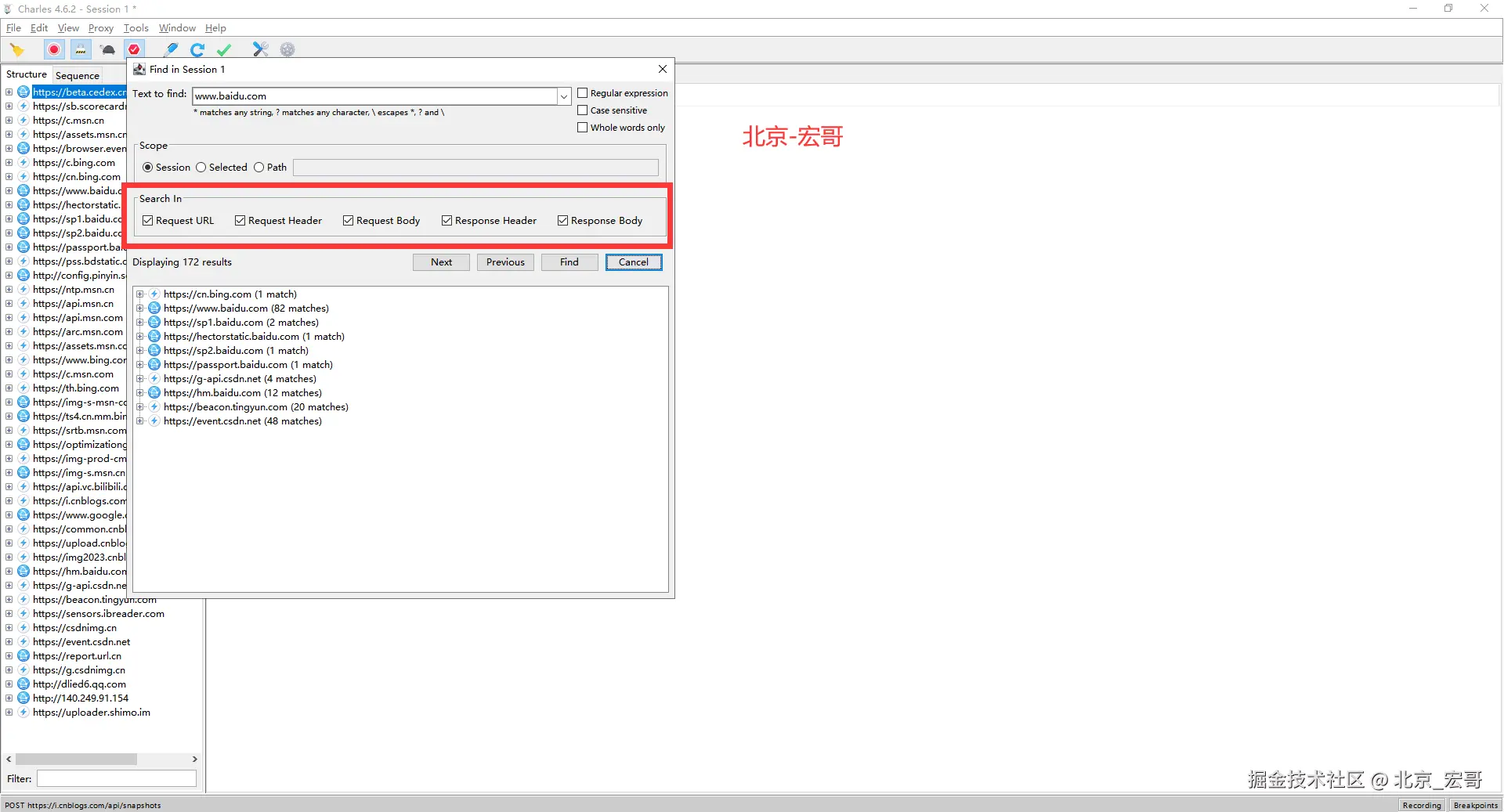Open the View menu
Screen dimensions: 1504x812
coord(68,28)
